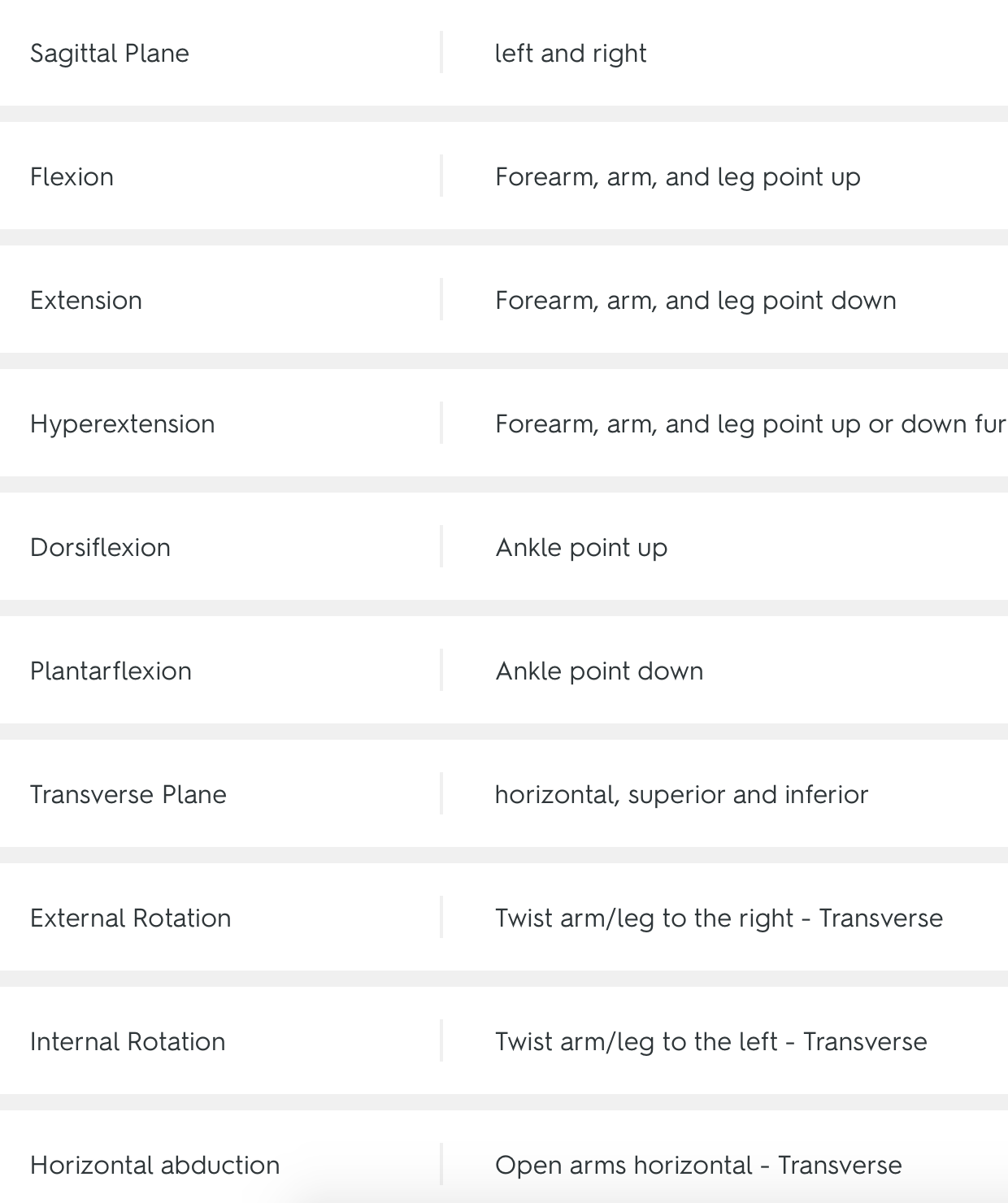
Task: Select "Forearm, arm, and leg point up" definition
Action: (677, 177)
